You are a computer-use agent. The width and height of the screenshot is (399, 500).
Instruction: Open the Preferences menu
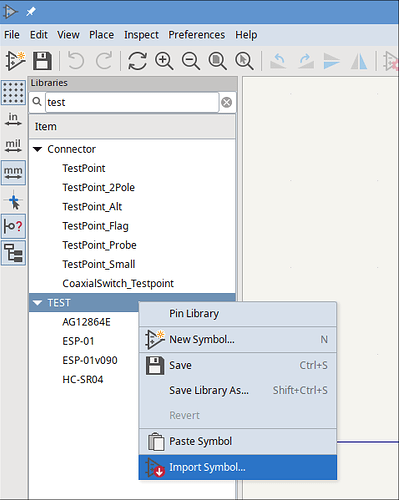point(197,35)
